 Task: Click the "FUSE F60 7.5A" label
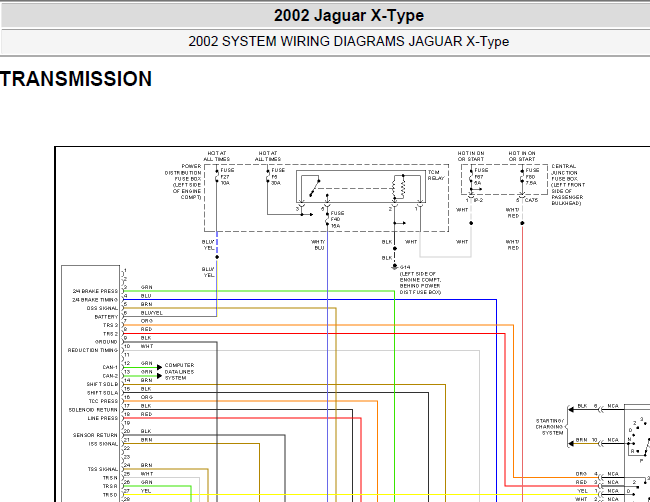(x=532, y=177)
